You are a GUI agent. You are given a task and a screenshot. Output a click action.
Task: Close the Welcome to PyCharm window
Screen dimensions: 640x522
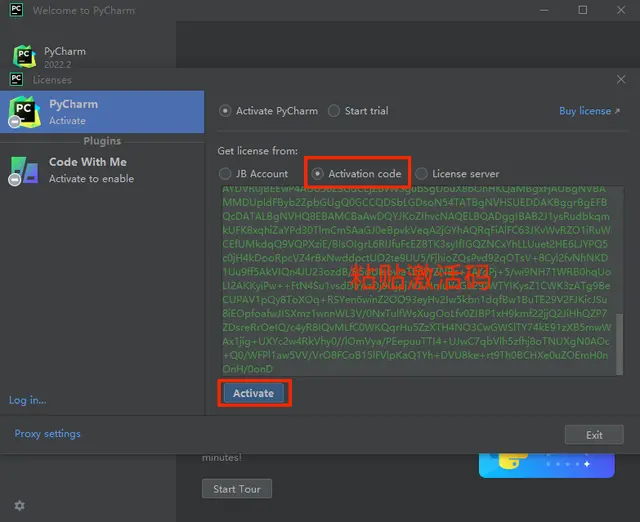click(621, 10)
